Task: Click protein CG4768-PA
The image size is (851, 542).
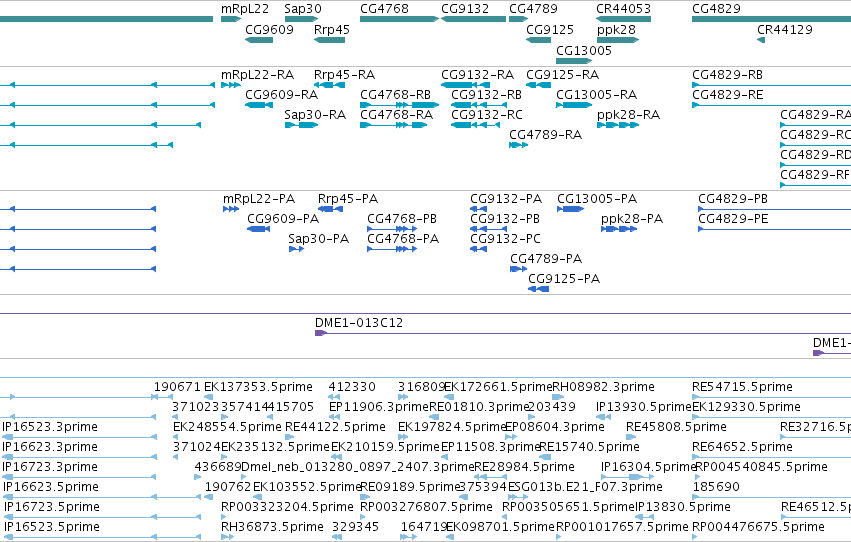Action: click(392, 249)
